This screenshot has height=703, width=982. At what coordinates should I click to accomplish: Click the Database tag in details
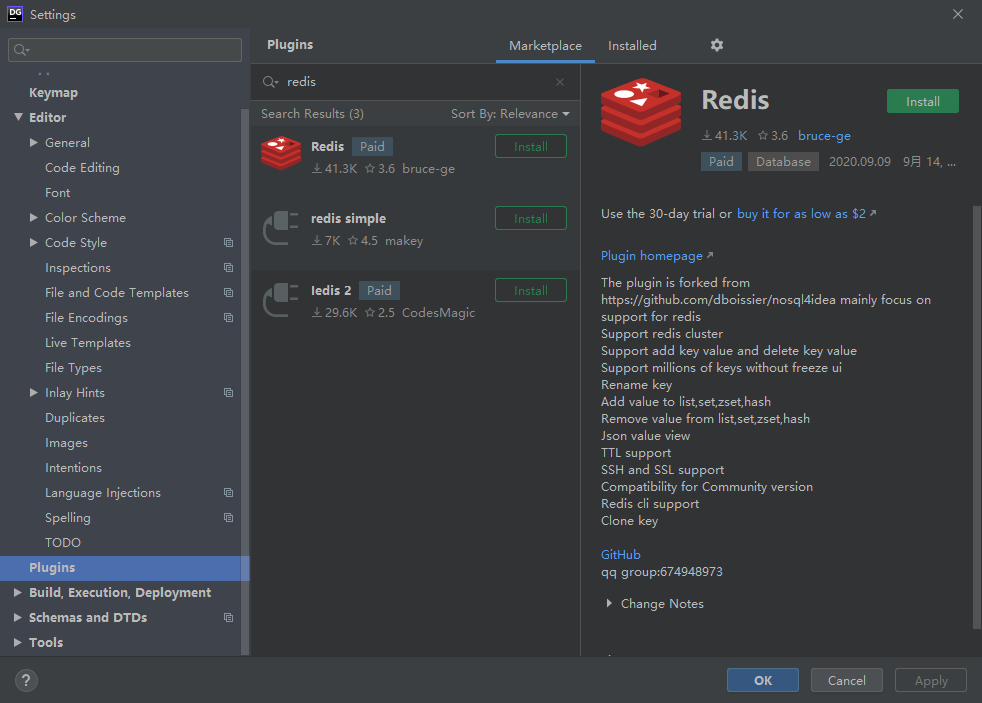click(783, 162)
